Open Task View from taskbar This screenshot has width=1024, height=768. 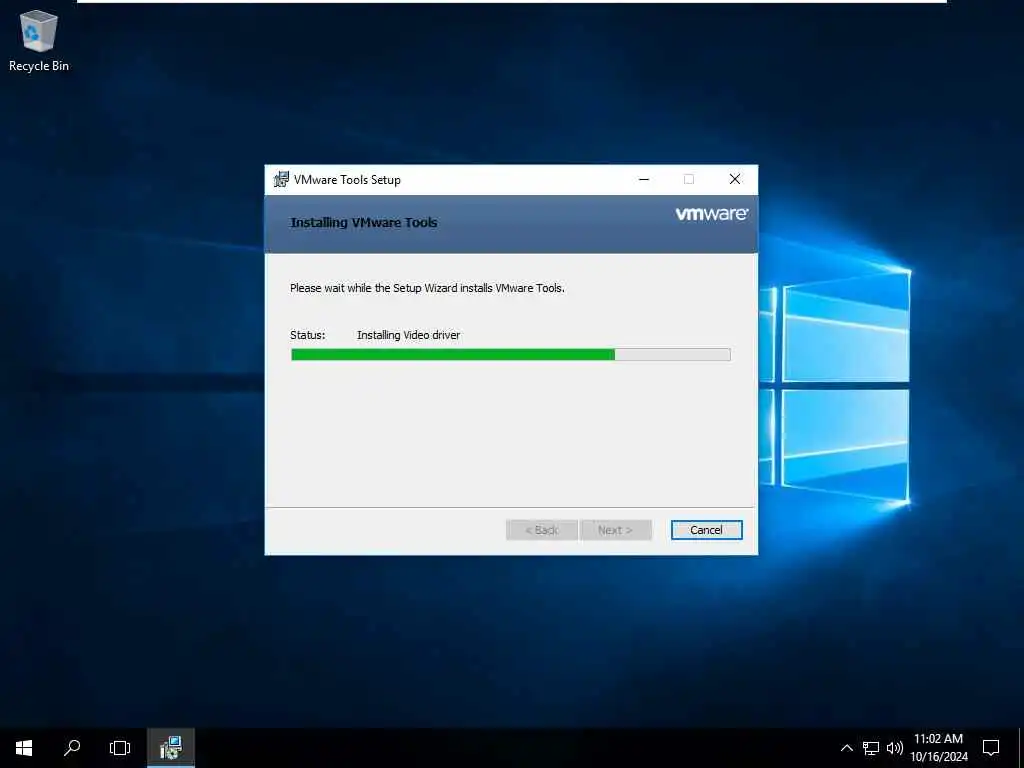120,748
